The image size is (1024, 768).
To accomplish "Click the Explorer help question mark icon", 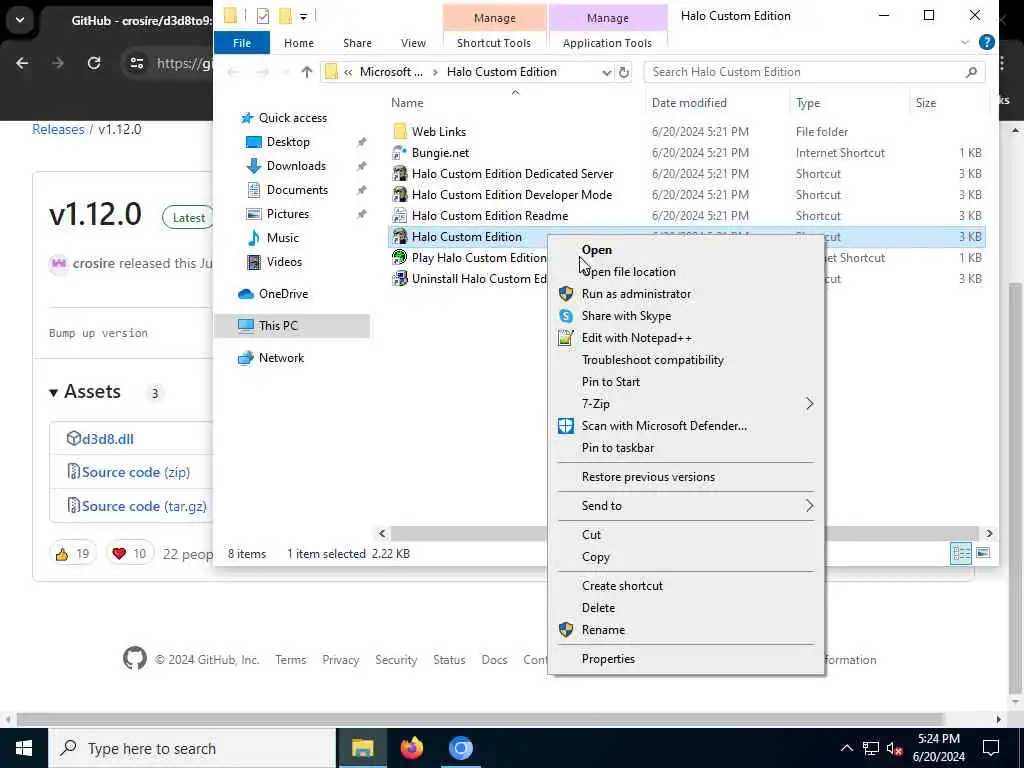I will coord(986,42).
